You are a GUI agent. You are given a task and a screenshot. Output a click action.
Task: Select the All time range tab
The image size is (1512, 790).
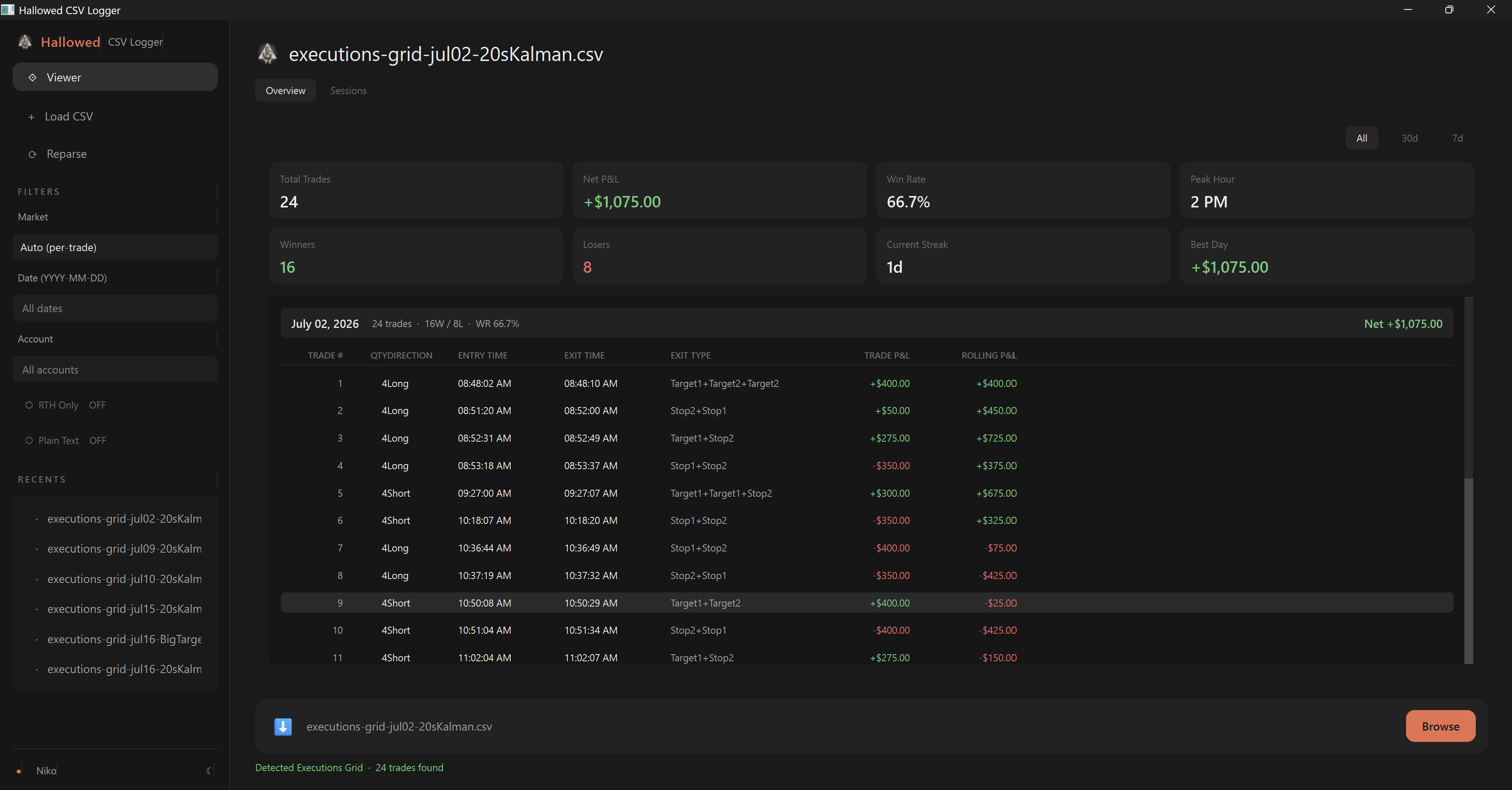tap(1362, 138)
